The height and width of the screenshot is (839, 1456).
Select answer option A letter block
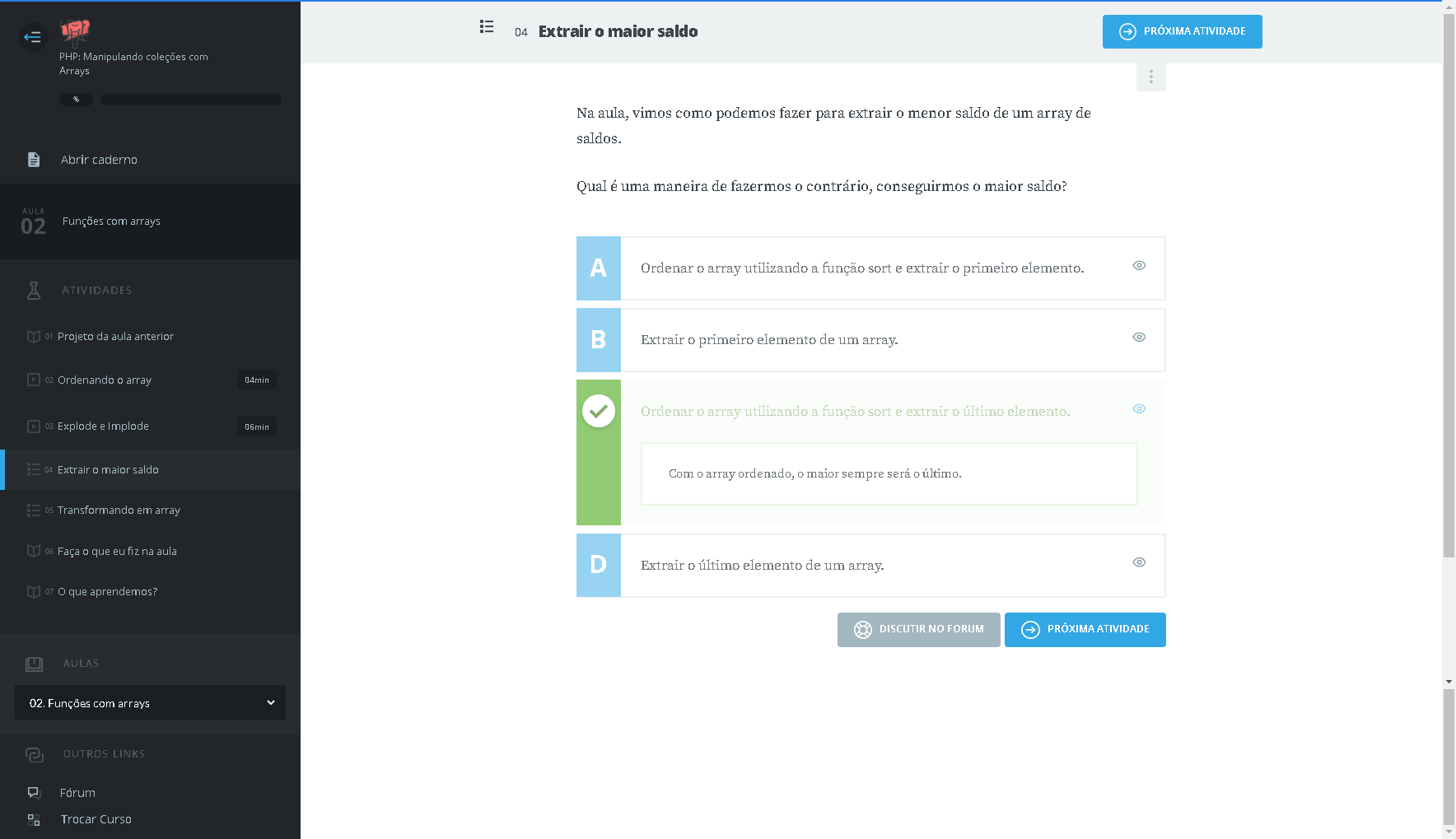pyautogui.click(x=599, y=268)
